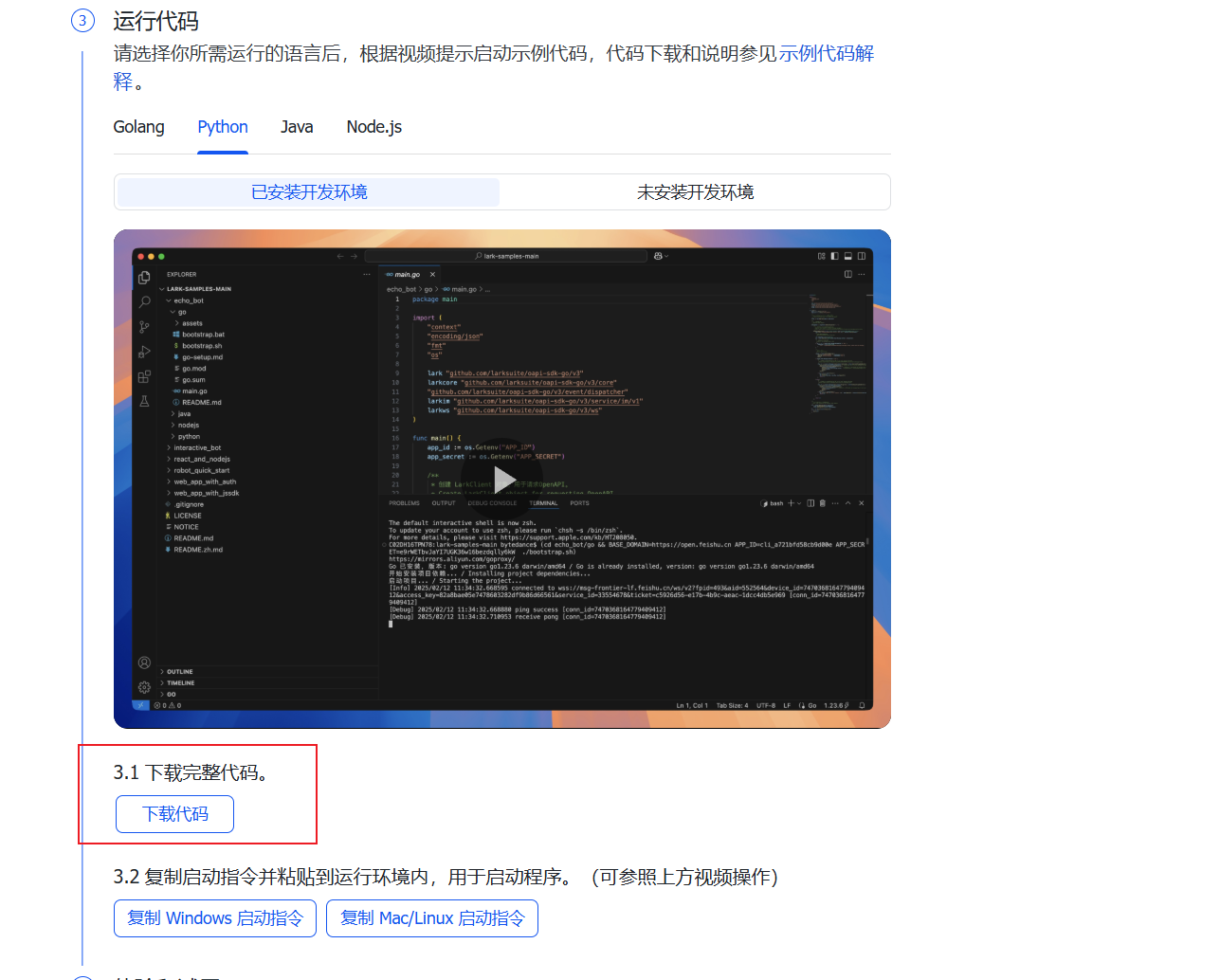
Task: Click 复制 Mac/Linux 启动指令 button
Action: pyautogui.click(x=432, y=918)
